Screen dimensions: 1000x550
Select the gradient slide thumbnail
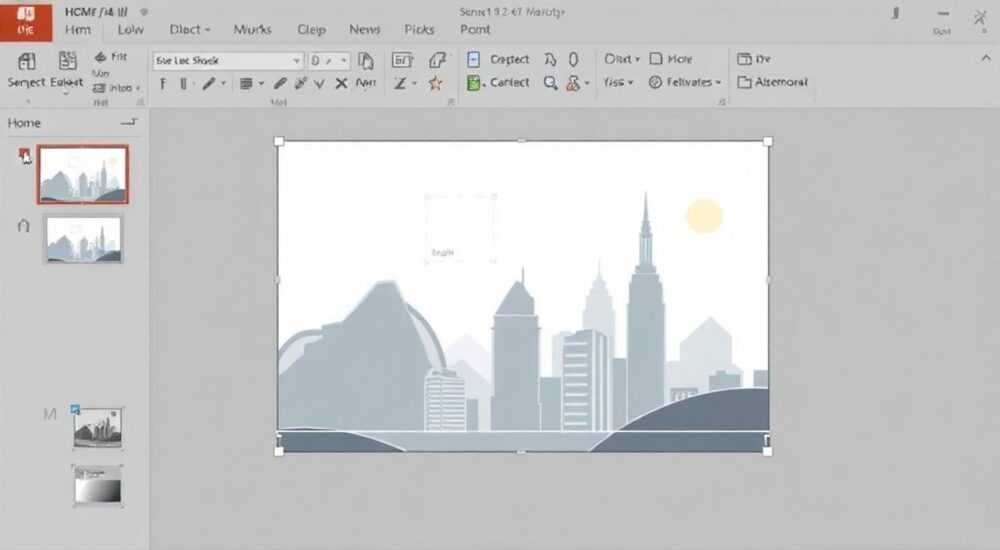(x=97, y=486)
